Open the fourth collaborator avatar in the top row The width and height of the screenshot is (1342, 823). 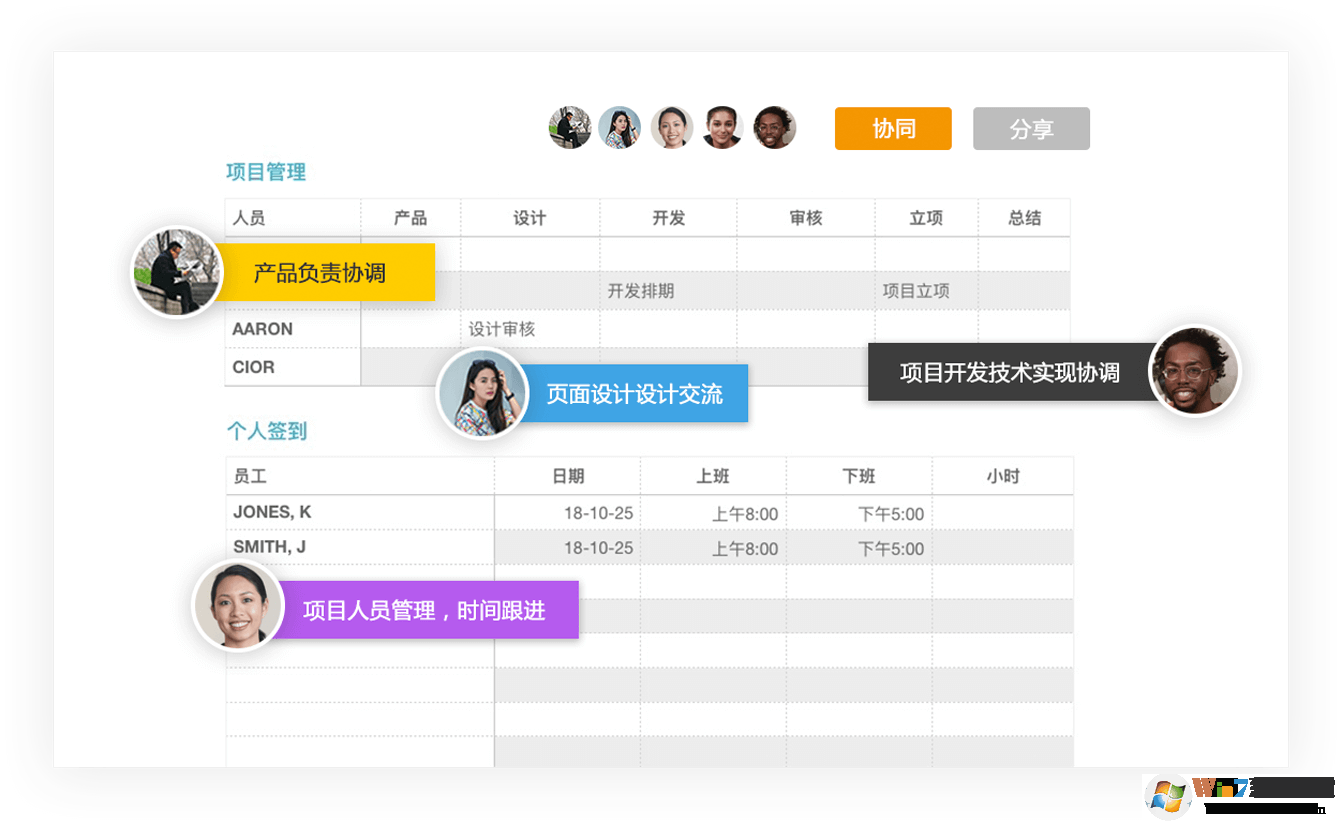click(x=722, y=128)
